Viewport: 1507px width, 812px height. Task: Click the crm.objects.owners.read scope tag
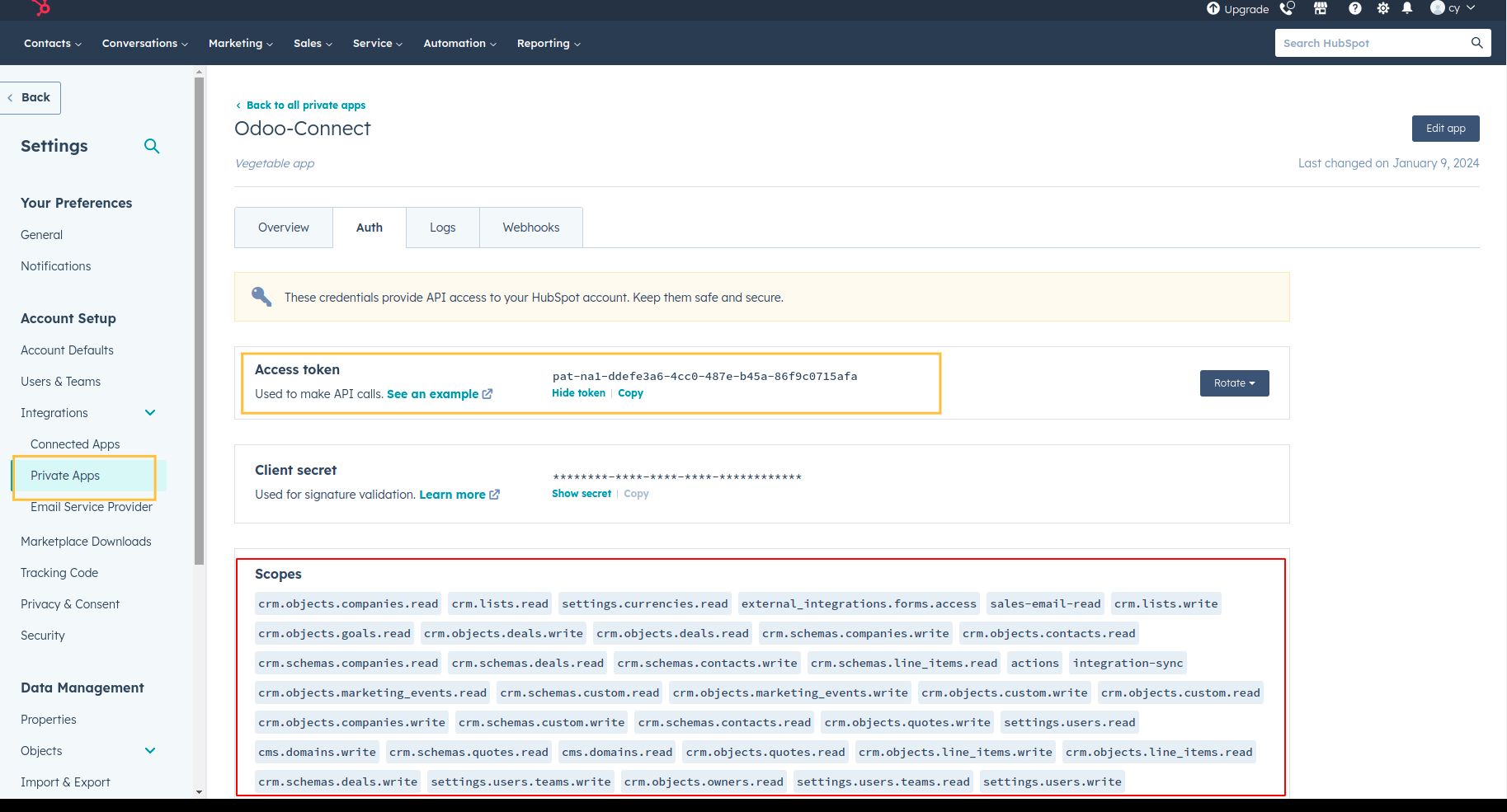(704, 781)
